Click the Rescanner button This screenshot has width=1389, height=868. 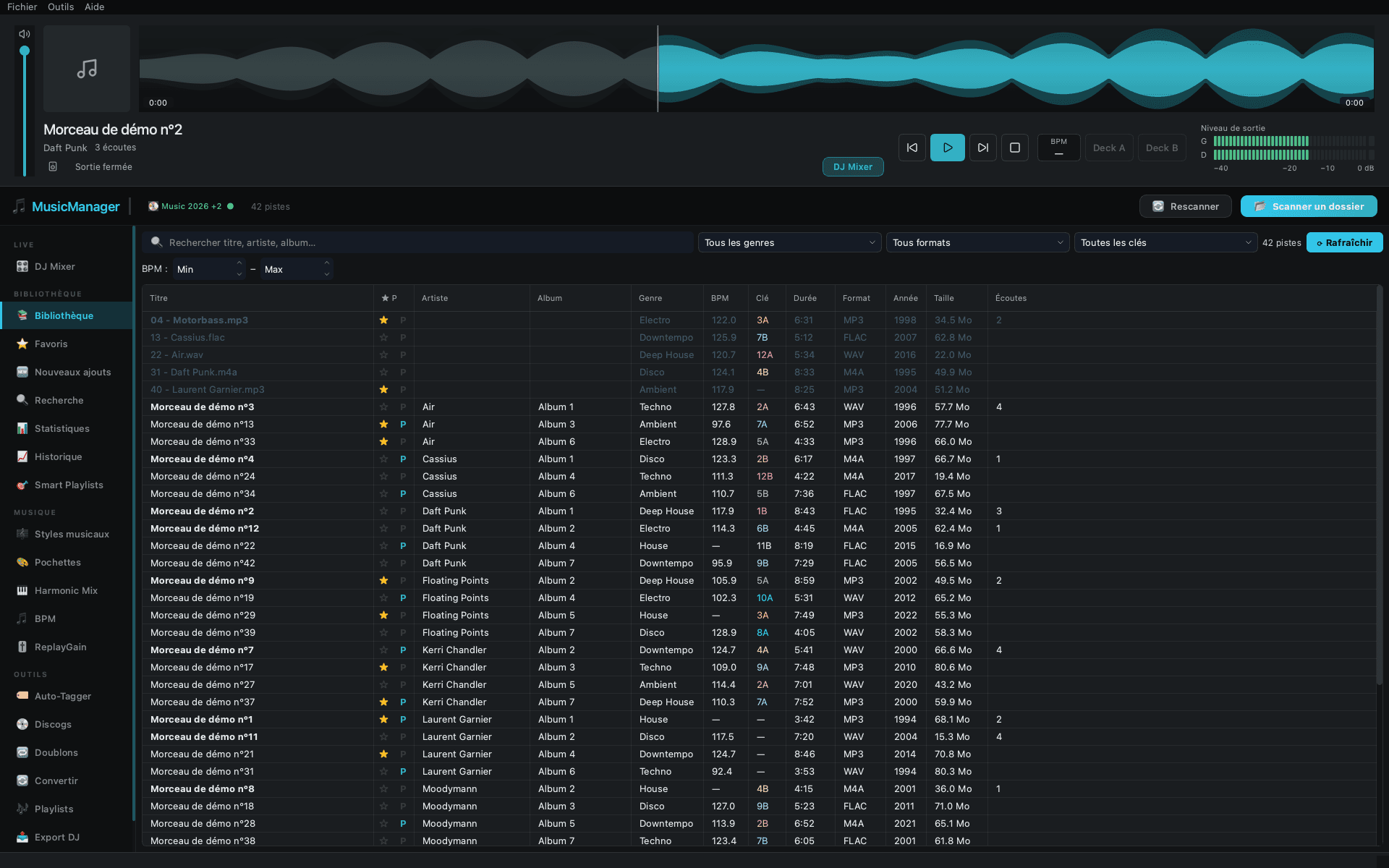pos(1185,206)
